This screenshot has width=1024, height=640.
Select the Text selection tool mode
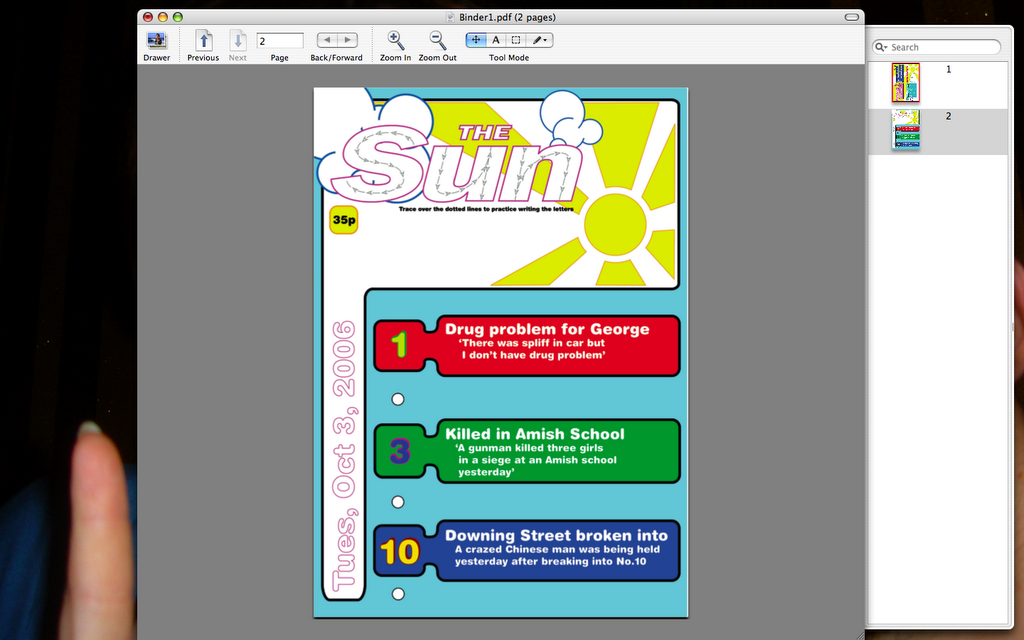(x=496, y=40)
